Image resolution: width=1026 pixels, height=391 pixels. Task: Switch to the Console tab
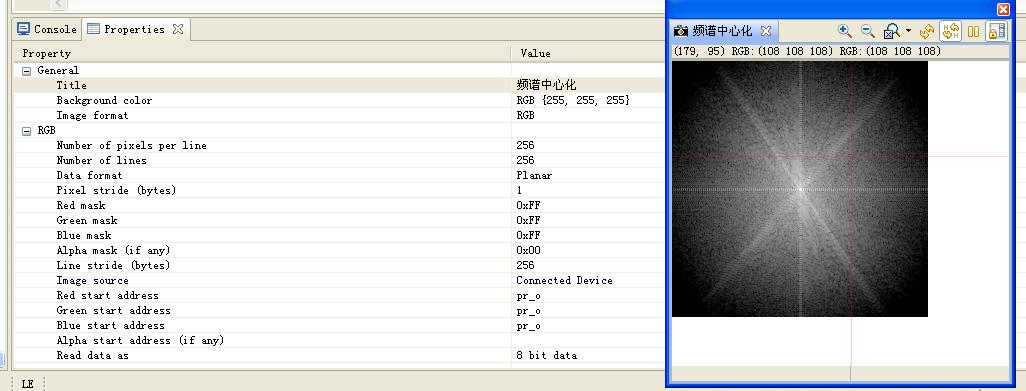47,29
